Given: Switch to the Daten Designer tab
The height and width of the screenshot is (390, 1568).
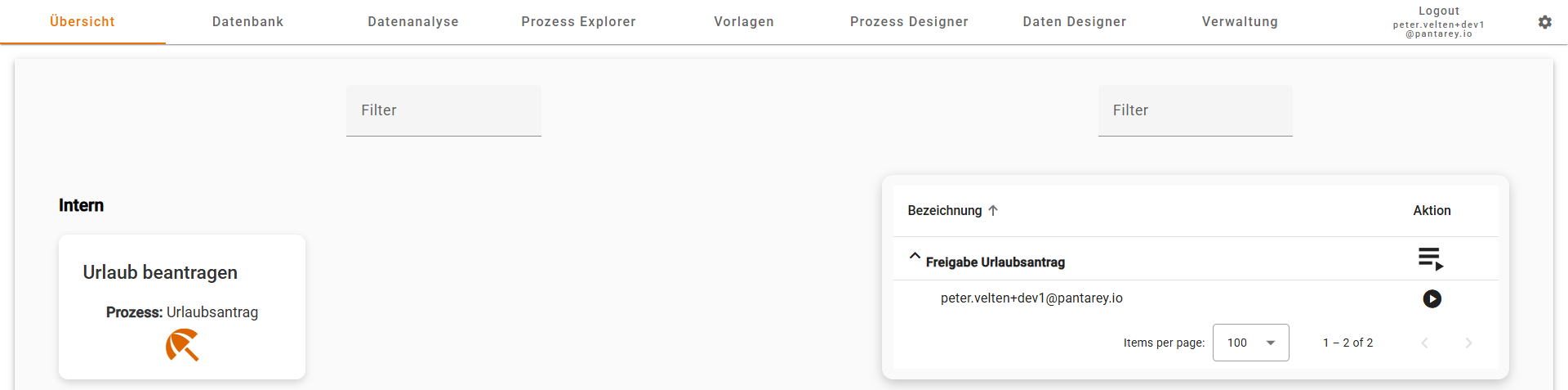Looking at the screenshot, I should point(1074,22).
